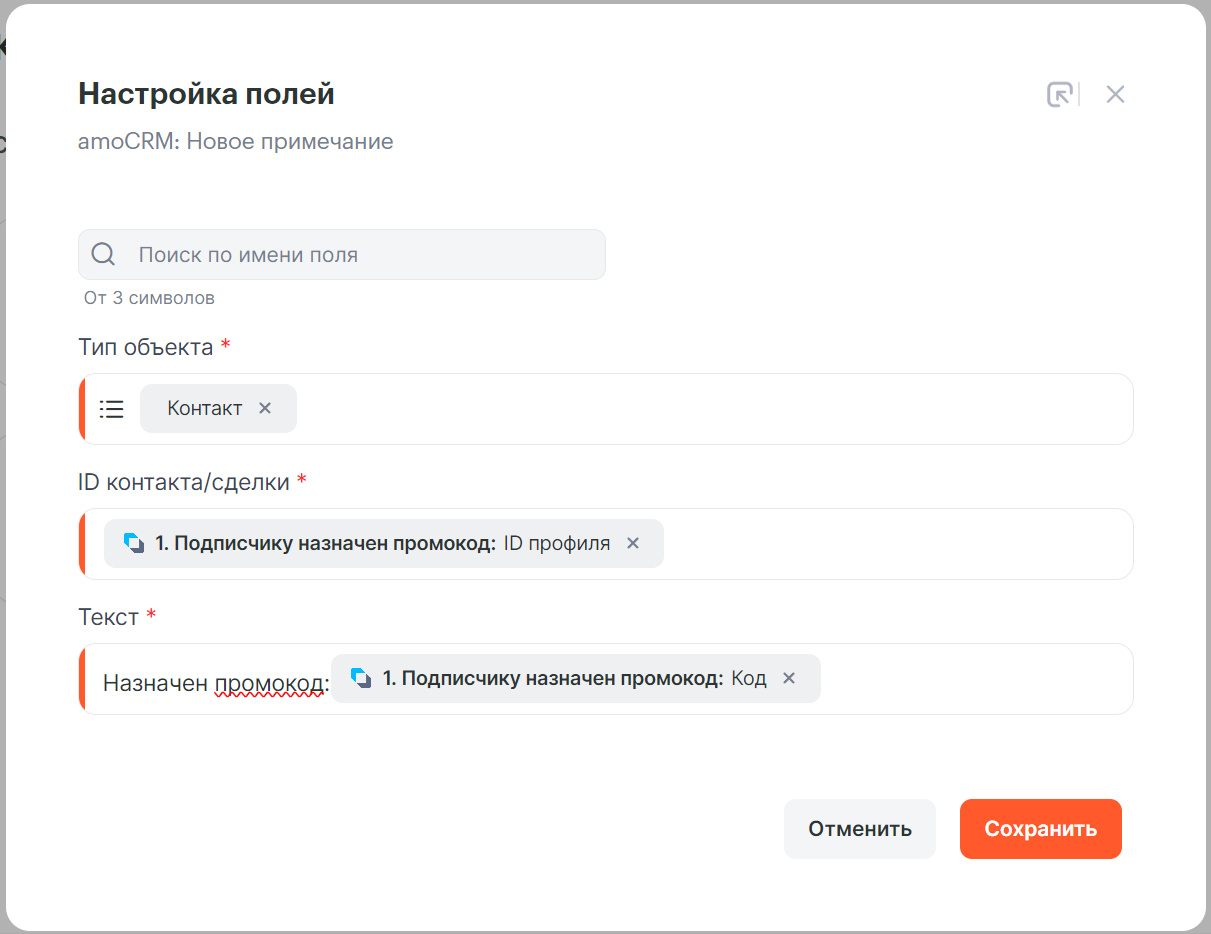Click the pop-out window icon in the header
The image size is (1211, 934).
1060,95
